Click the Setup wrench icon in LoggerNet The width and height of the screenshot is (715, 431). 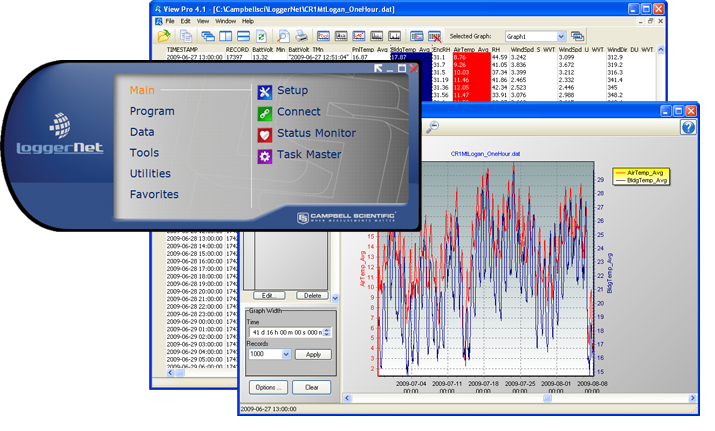coord(264,92)
